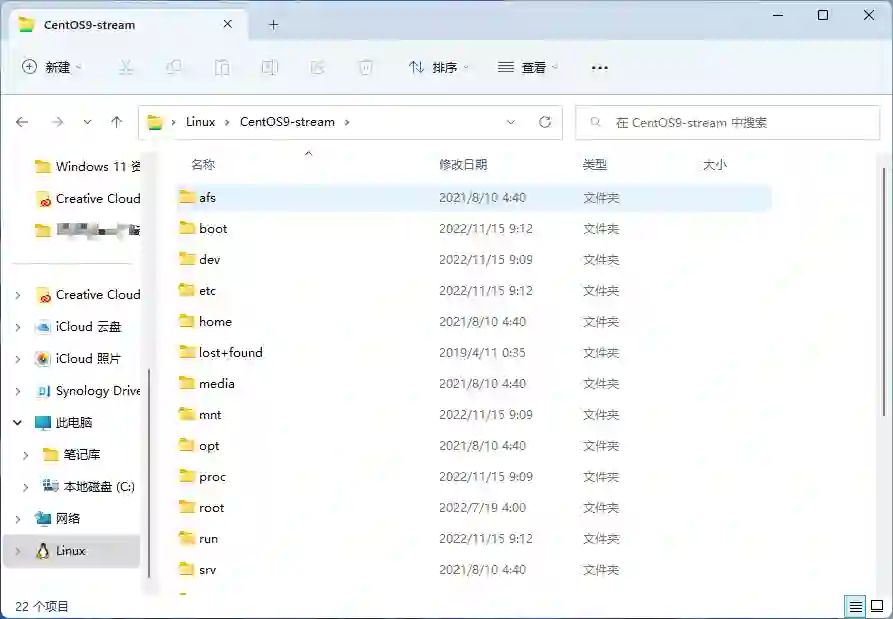Image resolution: width=893 pixels, height=619 pixels.
Task: Select the root folder row
Action: pyautogui.click(x=474, y=507)
